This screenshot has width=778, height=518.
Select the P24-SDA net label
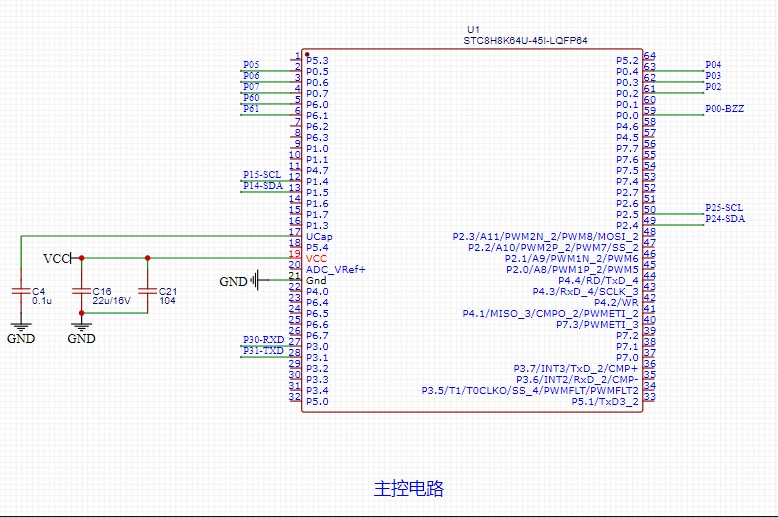point(724,218)
